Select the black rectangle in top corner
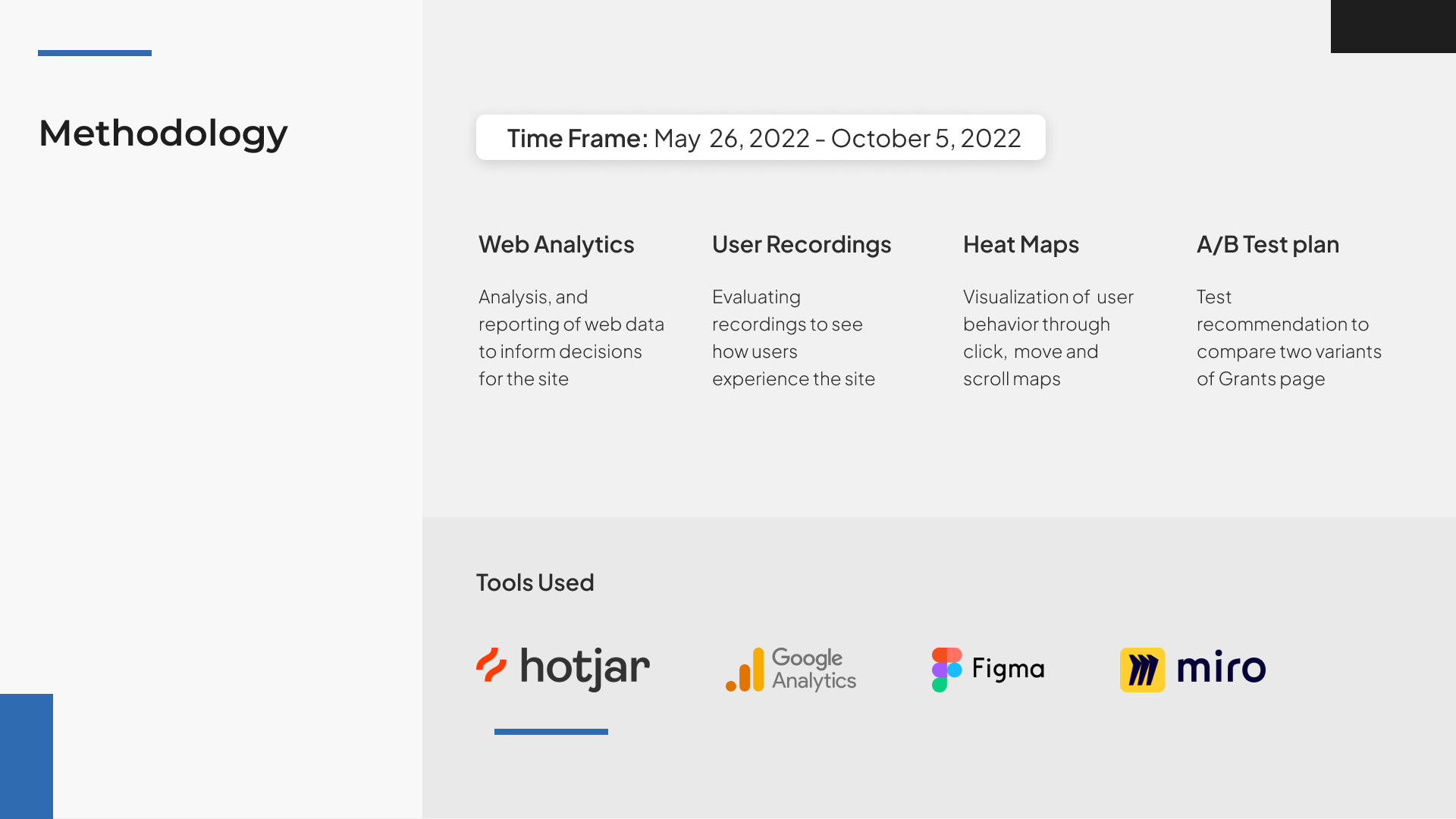1456x819 pixels. click(x=1393, y=27)
